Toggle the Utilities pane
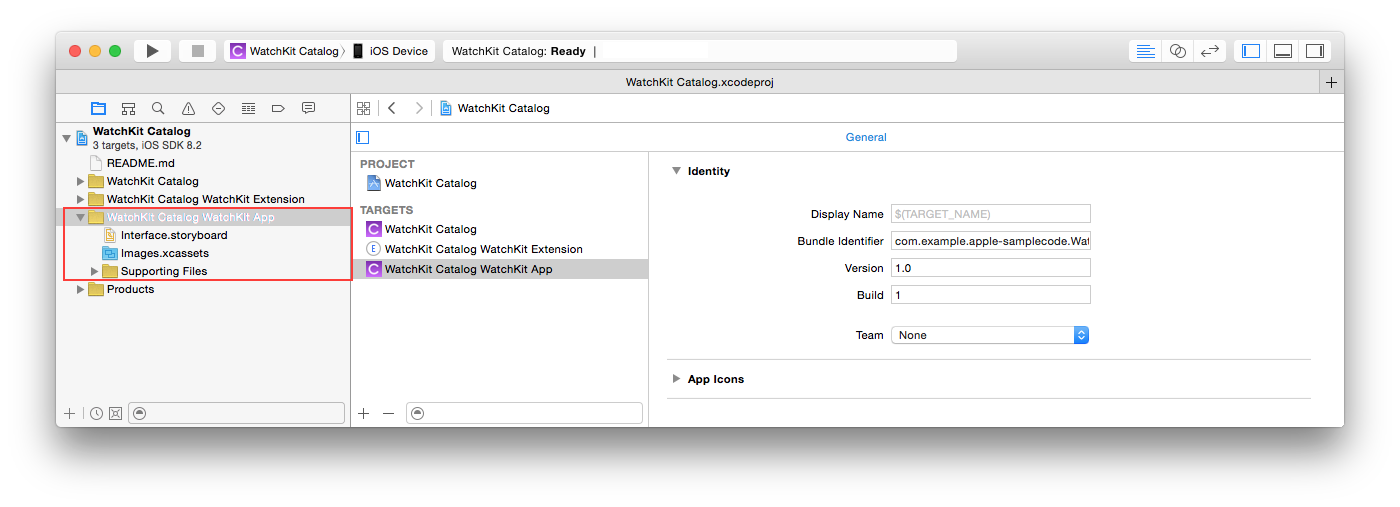This screenshot has height=507, width=1400. tap(1315, 51)
